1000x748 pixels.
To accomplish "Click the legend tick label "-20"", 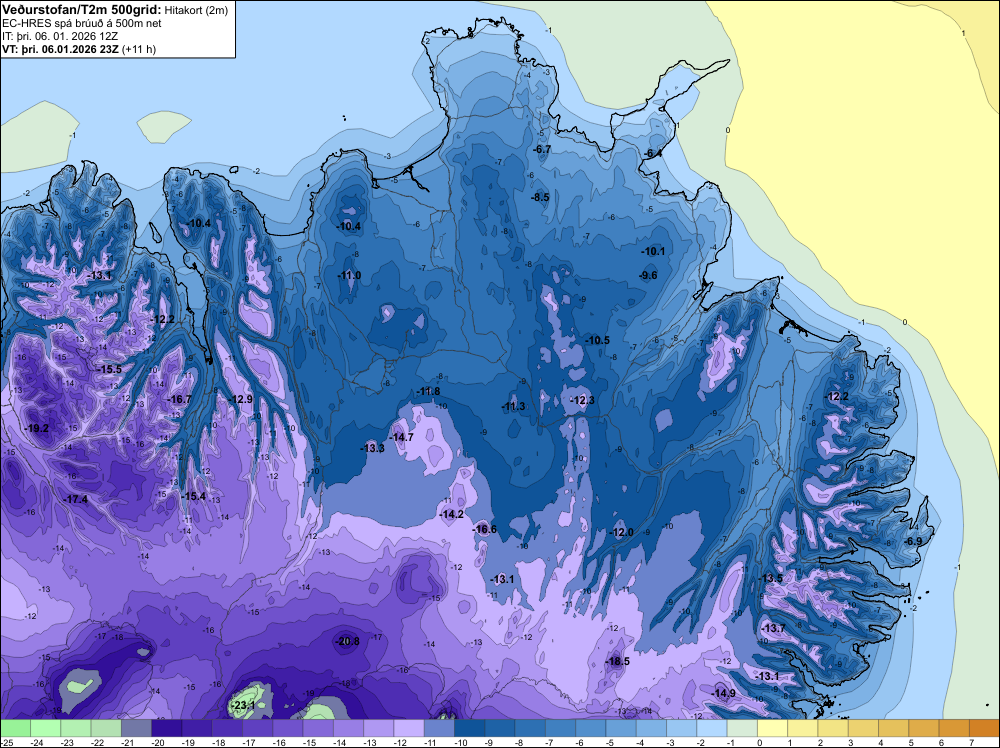I will tap(158, 742).
